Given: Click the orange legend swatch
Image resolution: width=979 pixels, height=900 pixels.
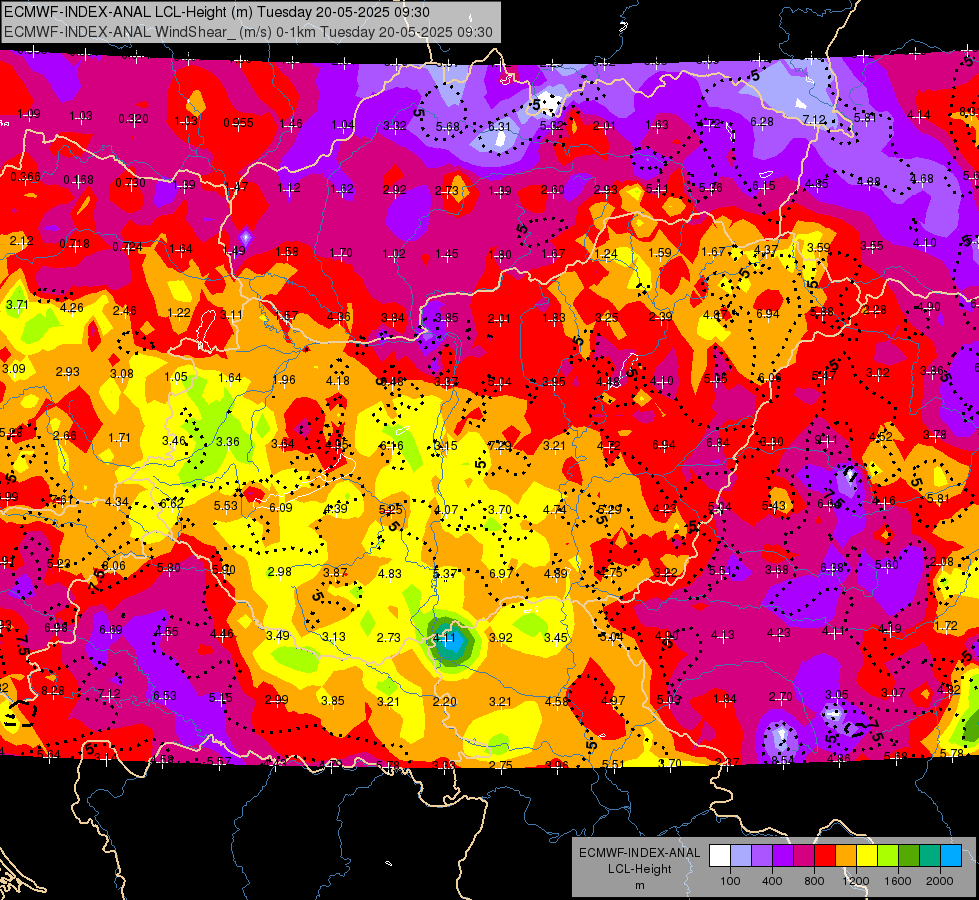Looking at the screenshot, I should coord(846,856).
